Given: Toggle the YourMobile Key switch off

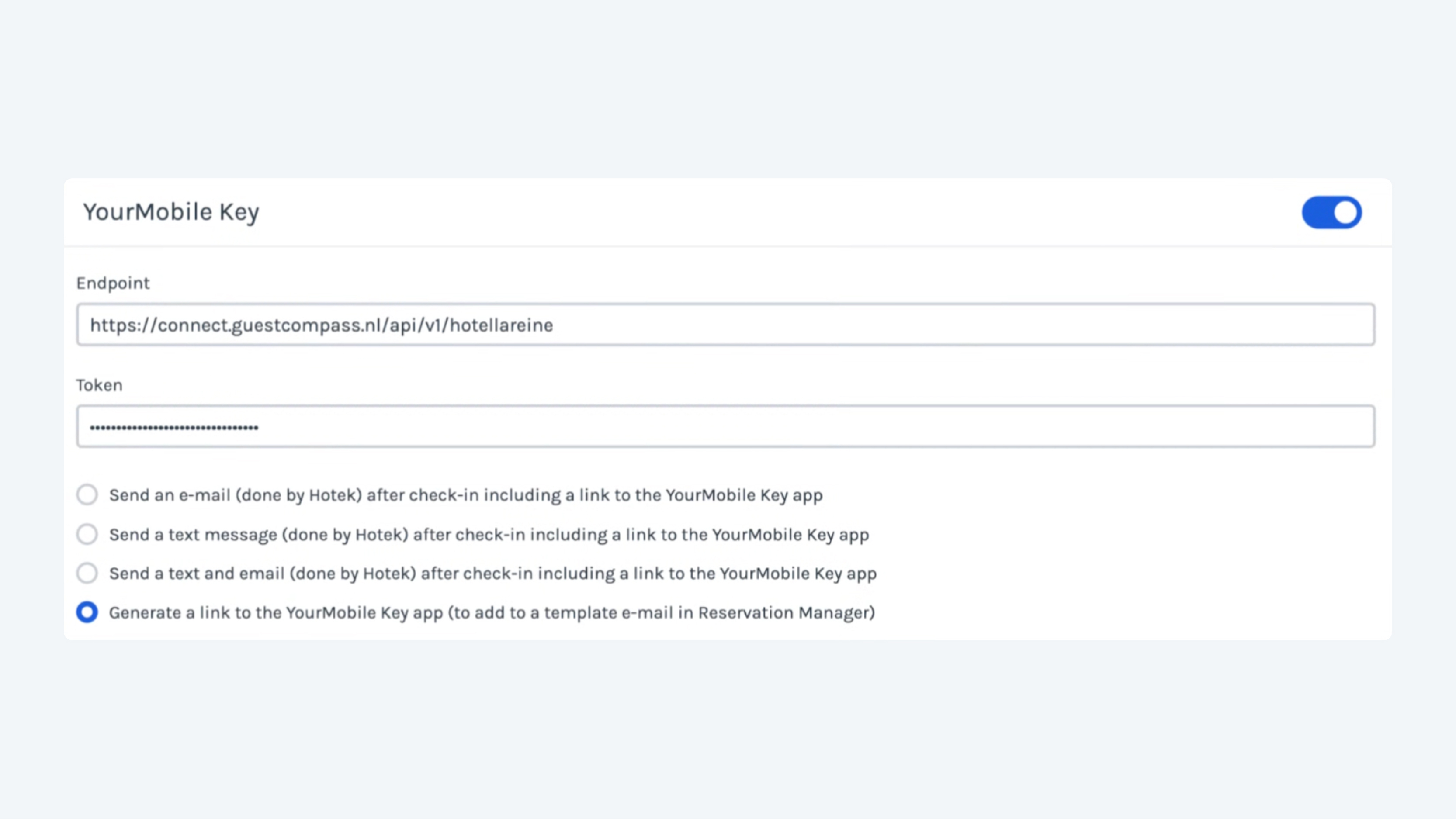Looking at the screenshot, I should point(1331,212).
